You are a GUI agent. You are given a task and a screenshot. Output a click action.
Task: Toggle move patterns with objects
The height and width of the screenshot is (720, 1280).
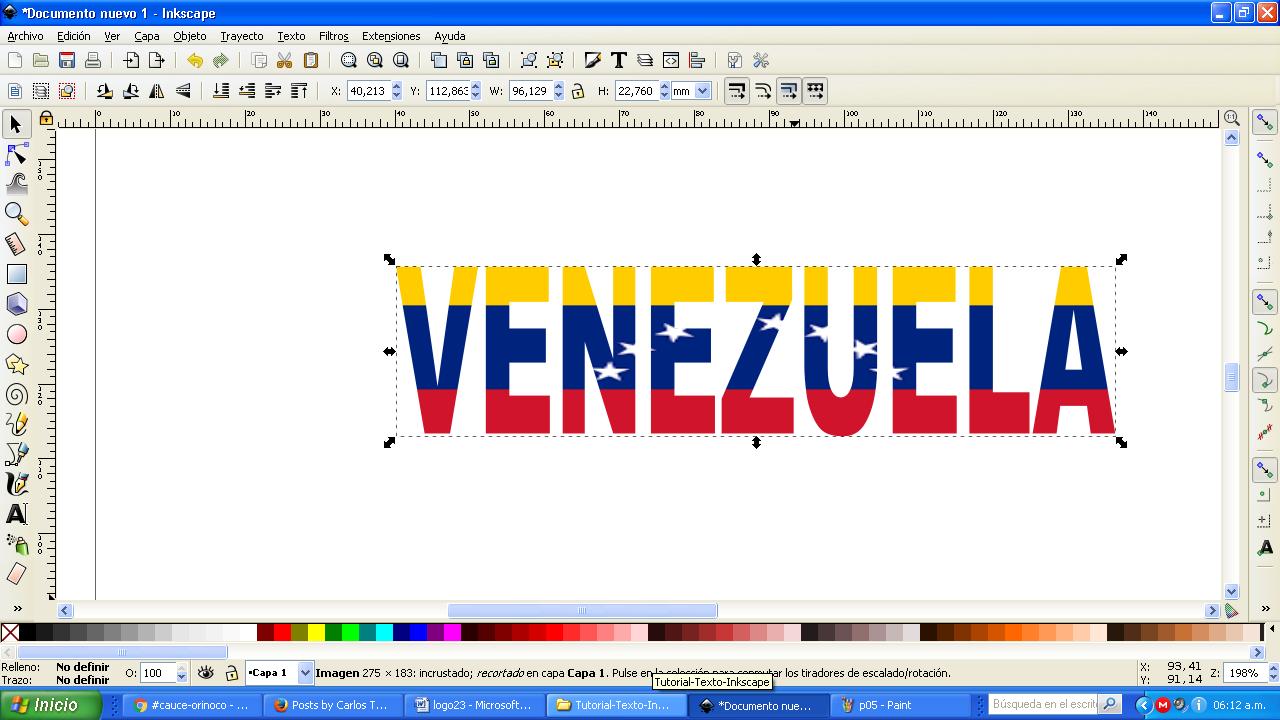coord(815,91)
